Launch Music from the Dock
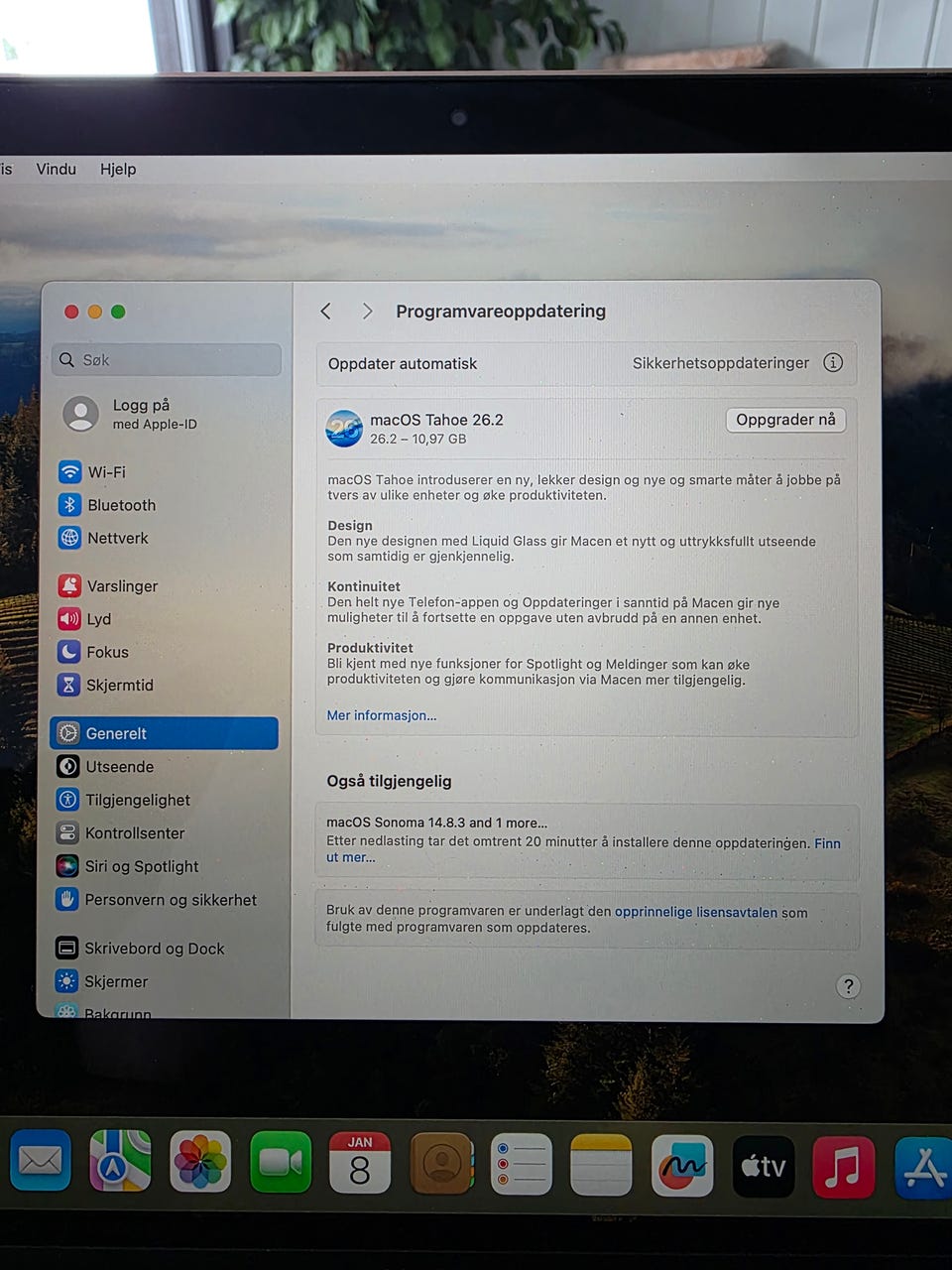The image size is (952, 1270). [x=843, y=1167]
